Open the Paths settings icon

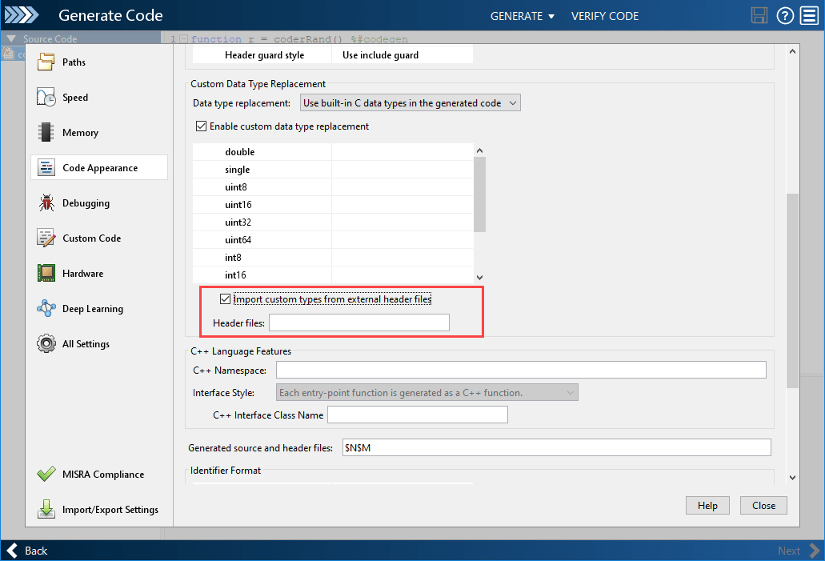tap(46, 62)
